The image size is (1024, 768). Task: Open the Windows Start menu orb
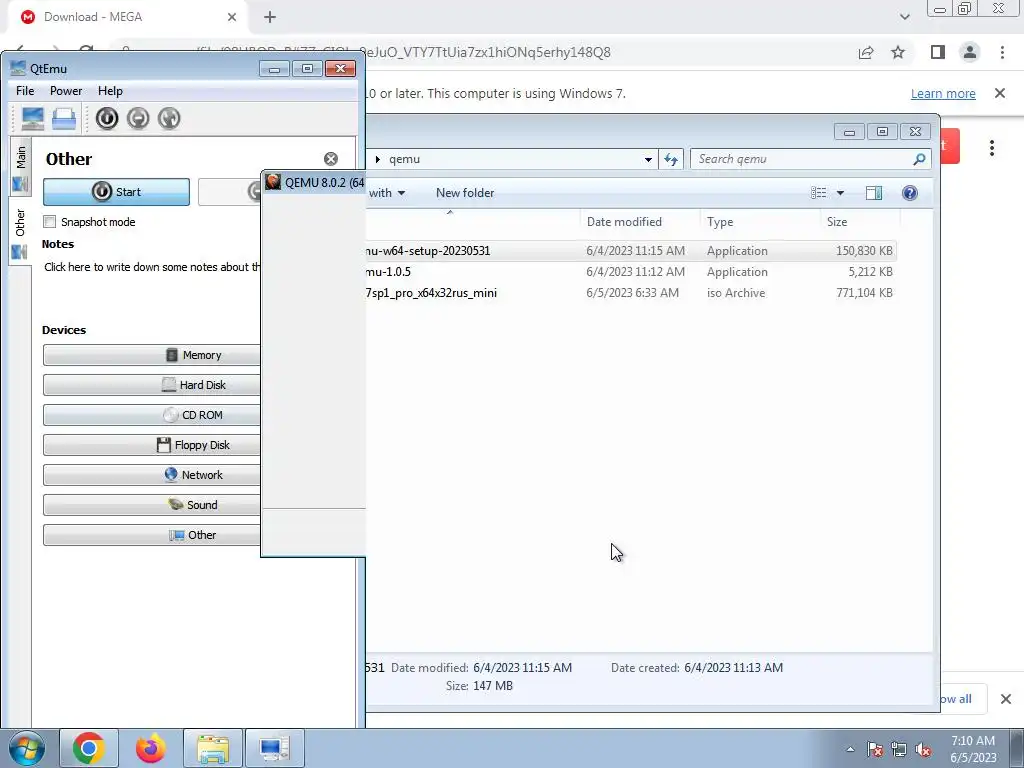[x=26, y=748]
